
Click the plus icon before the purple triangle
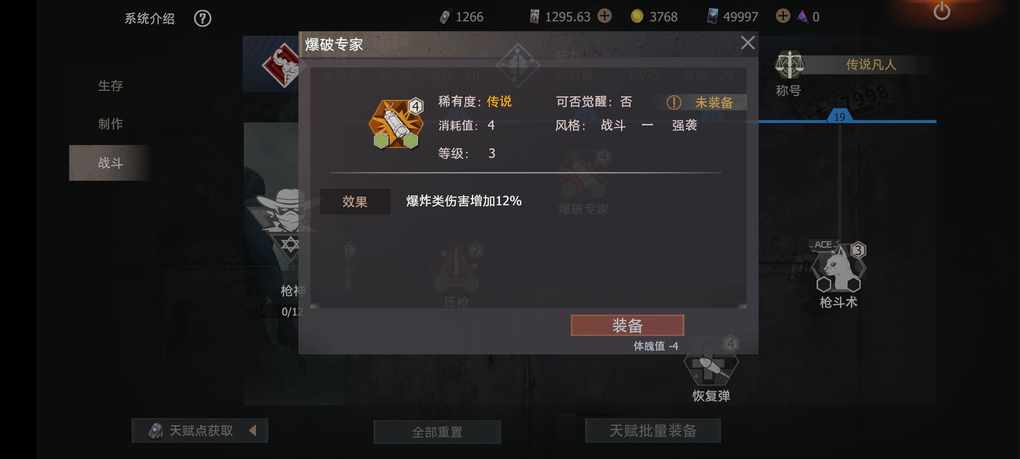tap(783, 16)
